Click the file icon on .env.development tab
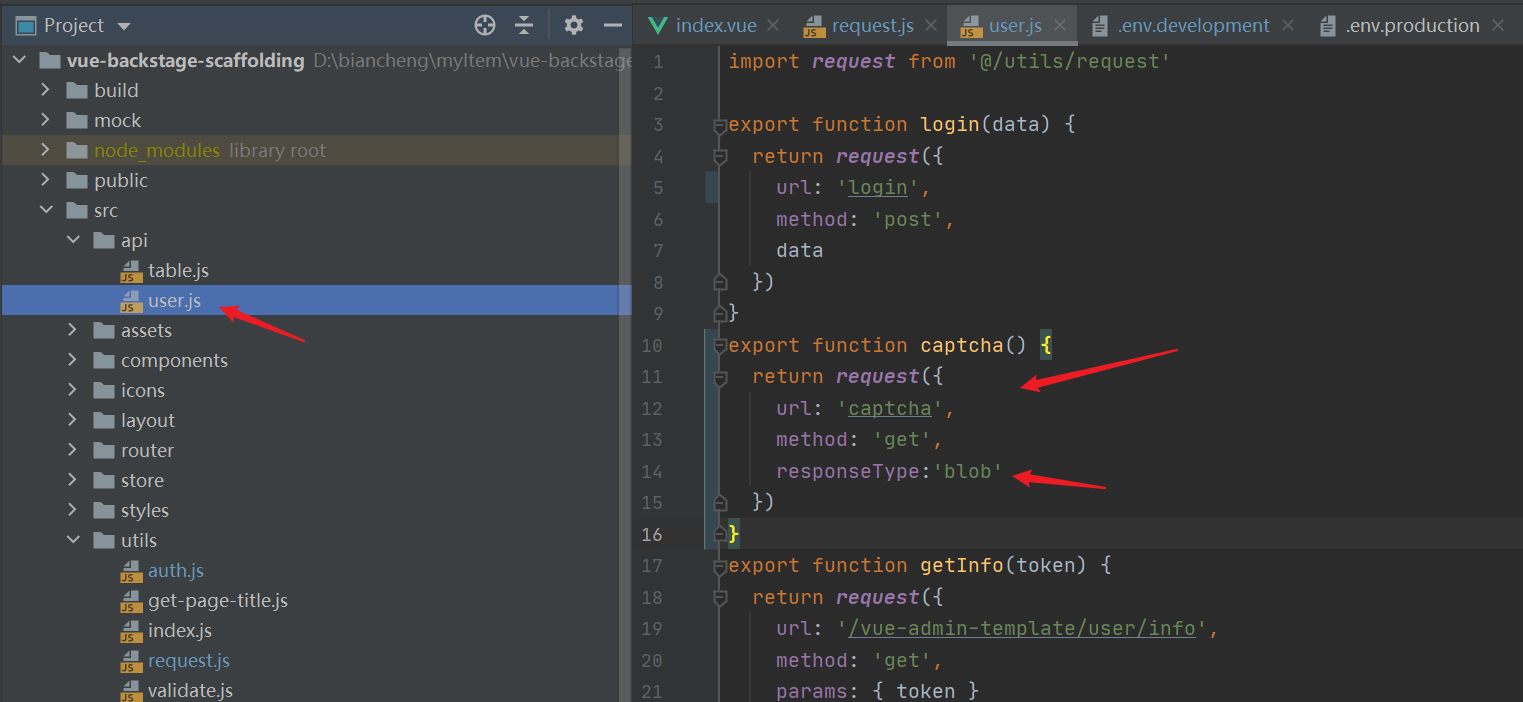Viewport: 1523px width, 702px height. tap(1100, 26)
